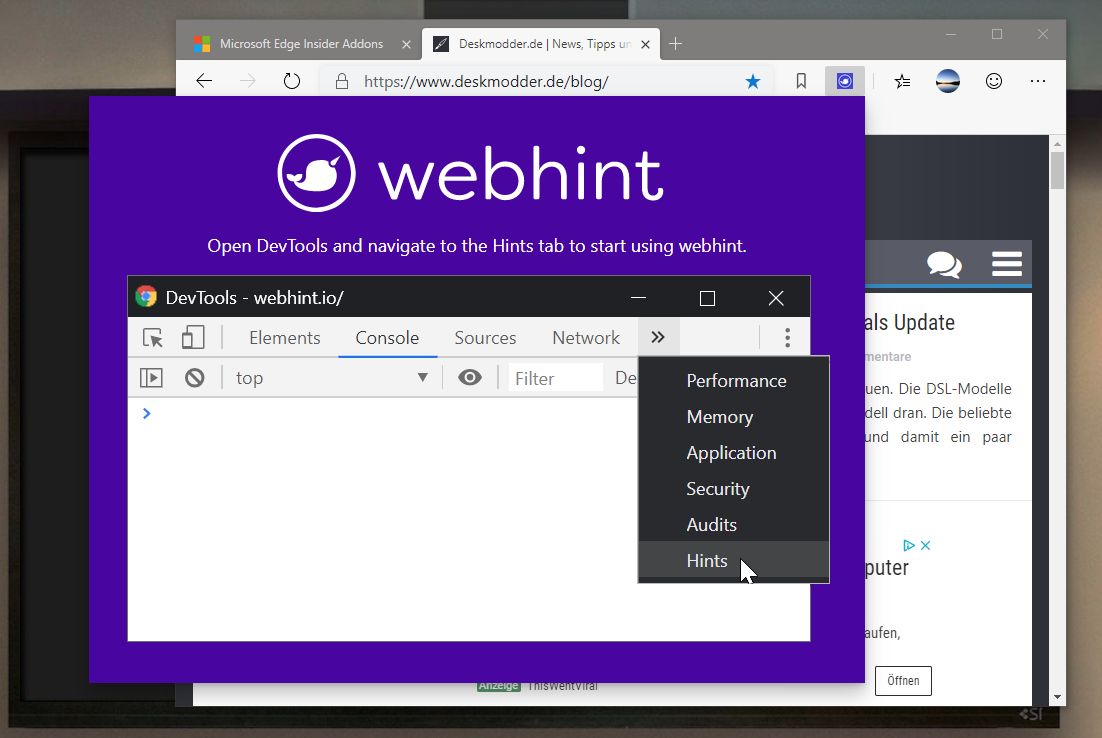Open browser settings three-dot menu

[x=1038, y=81]
